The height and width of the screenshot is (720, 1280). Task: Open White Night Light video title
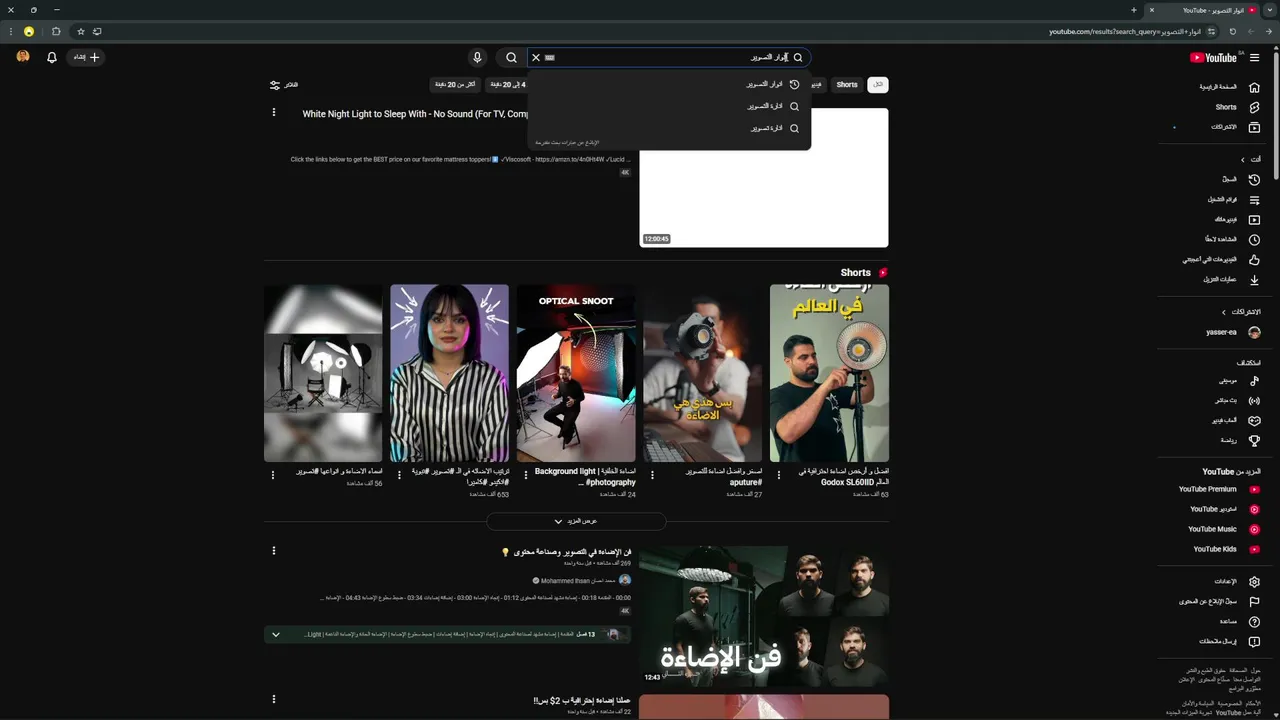coord(416,114)
